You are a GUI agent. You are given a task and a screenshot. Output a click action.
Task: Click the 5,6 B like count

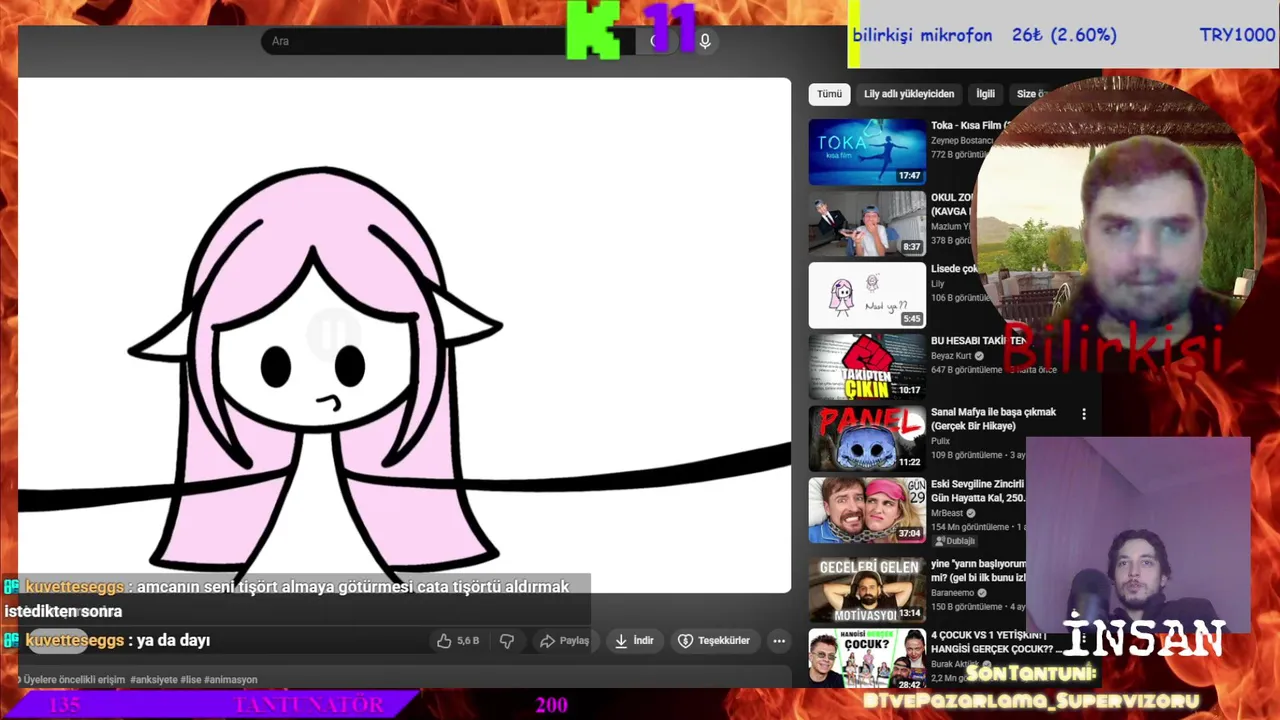(x=468, y=641)
